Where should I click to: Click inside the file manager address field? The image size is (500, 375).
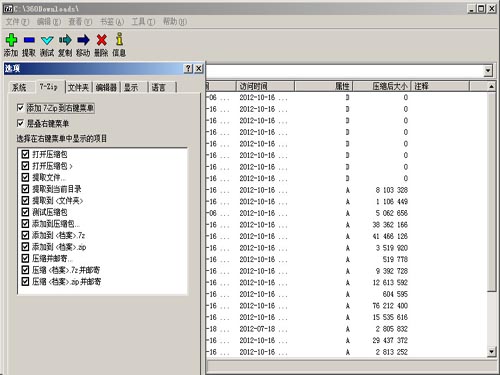click(x=344, y=71)
